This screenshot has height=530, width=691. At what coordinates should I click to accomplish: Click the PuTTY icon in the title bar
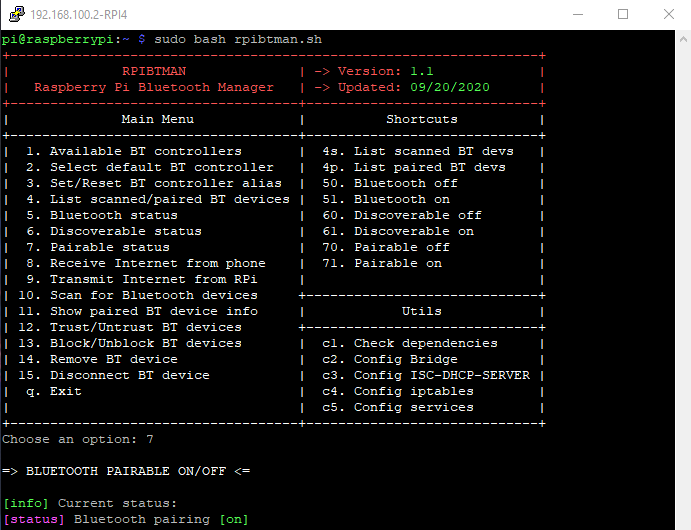[x=16, y=14]
